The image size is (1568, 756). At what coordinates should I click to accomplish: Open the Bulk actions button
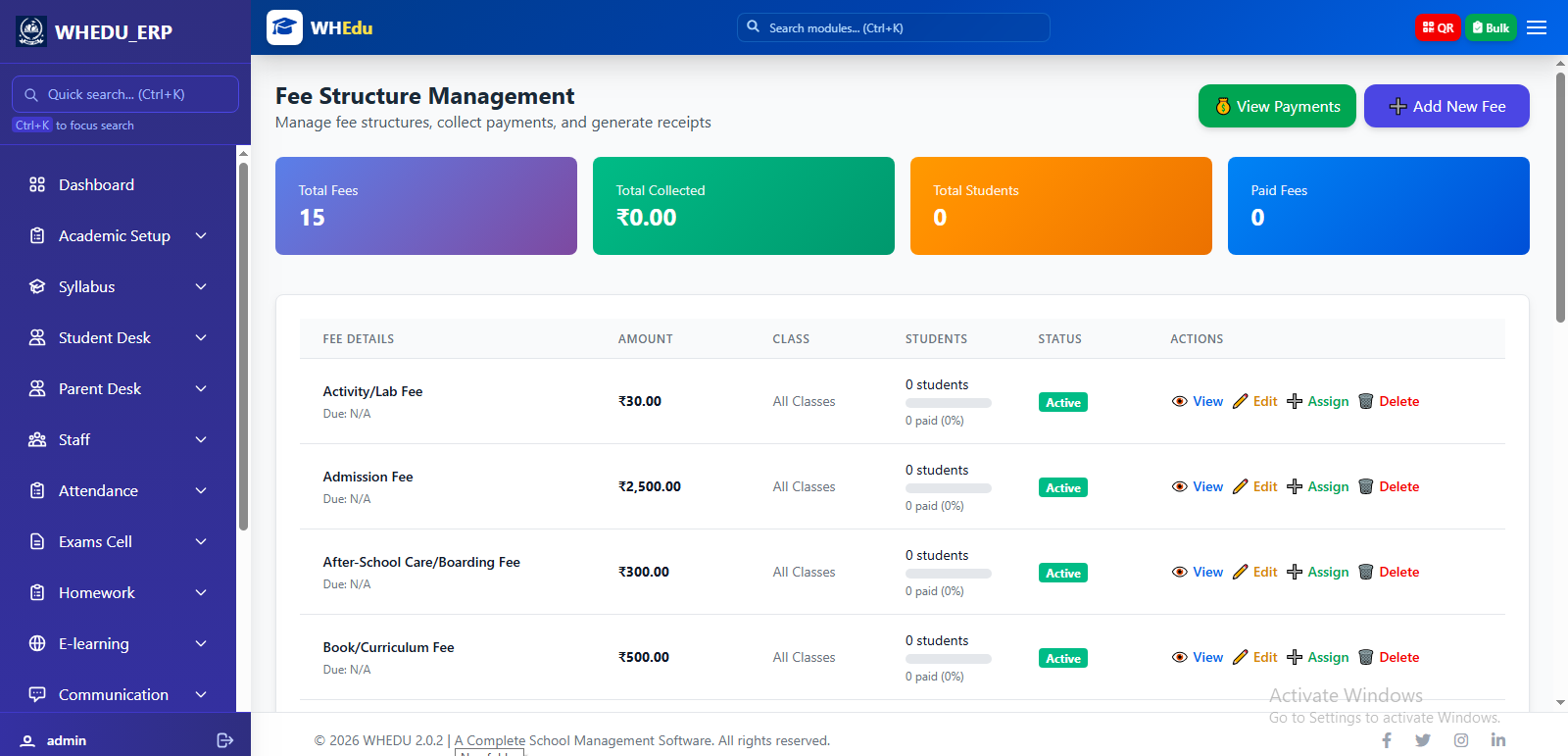pyautogui.click(x=1490, y=27)
